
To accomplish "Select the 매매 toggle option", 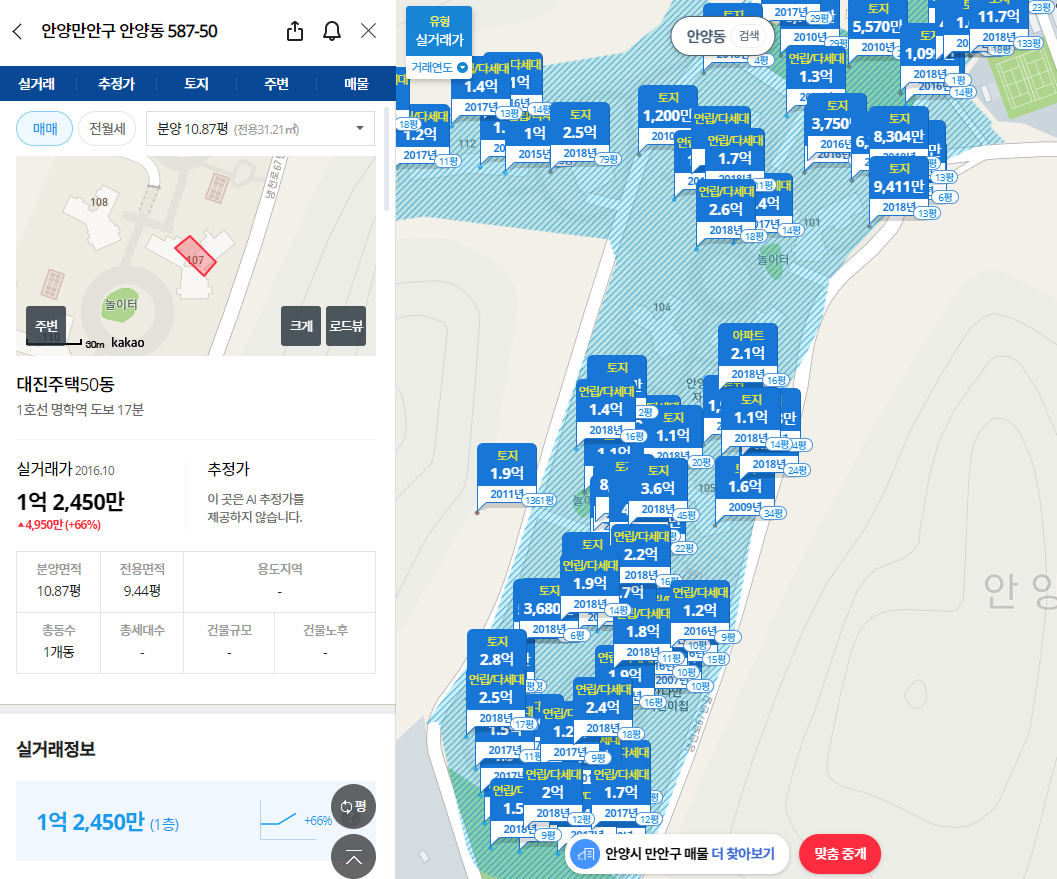I will 45,129.
